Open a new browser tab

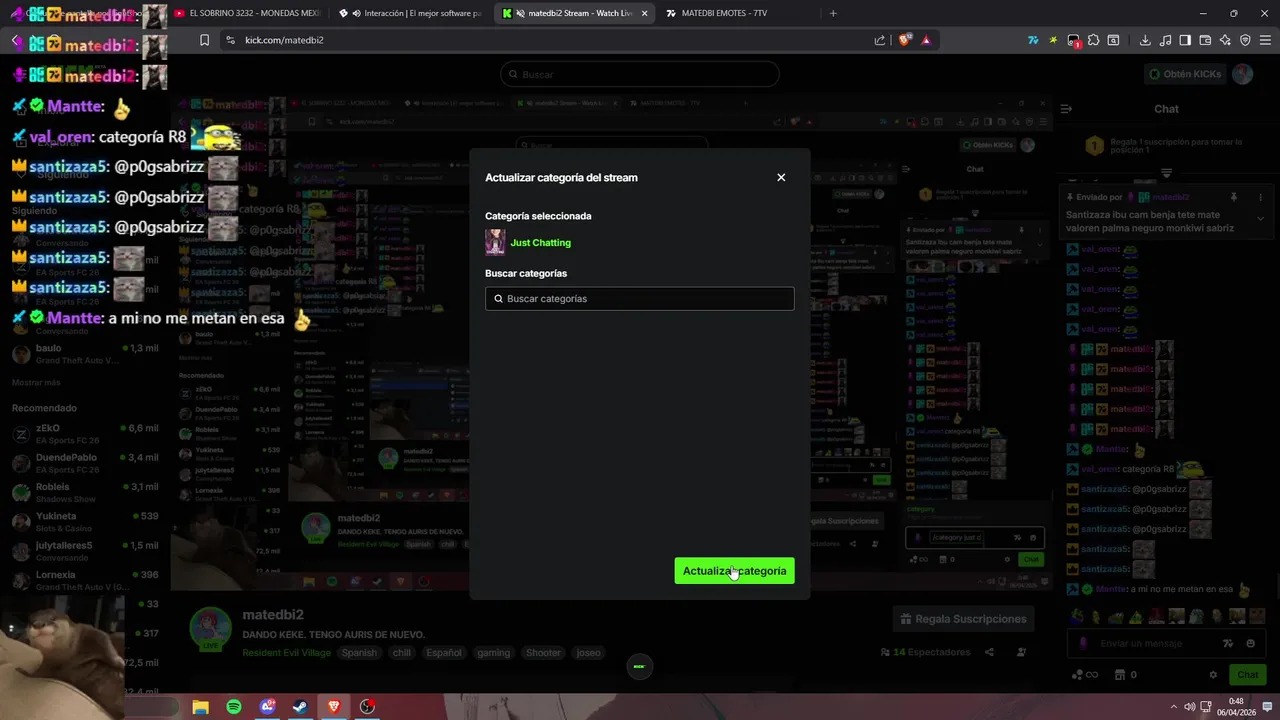point(833,13)
